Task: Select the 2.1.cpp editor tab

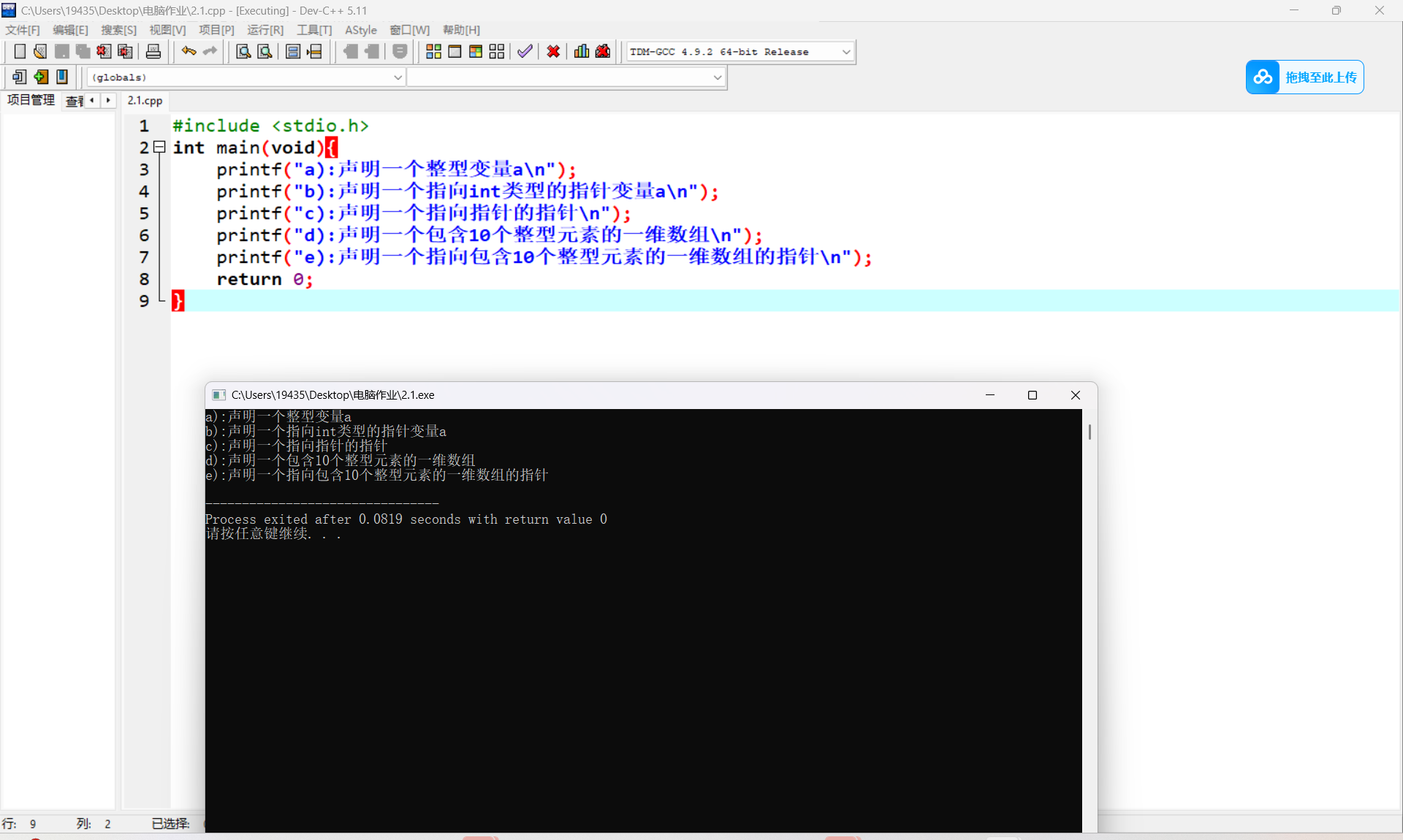Action: click(145, 101)
